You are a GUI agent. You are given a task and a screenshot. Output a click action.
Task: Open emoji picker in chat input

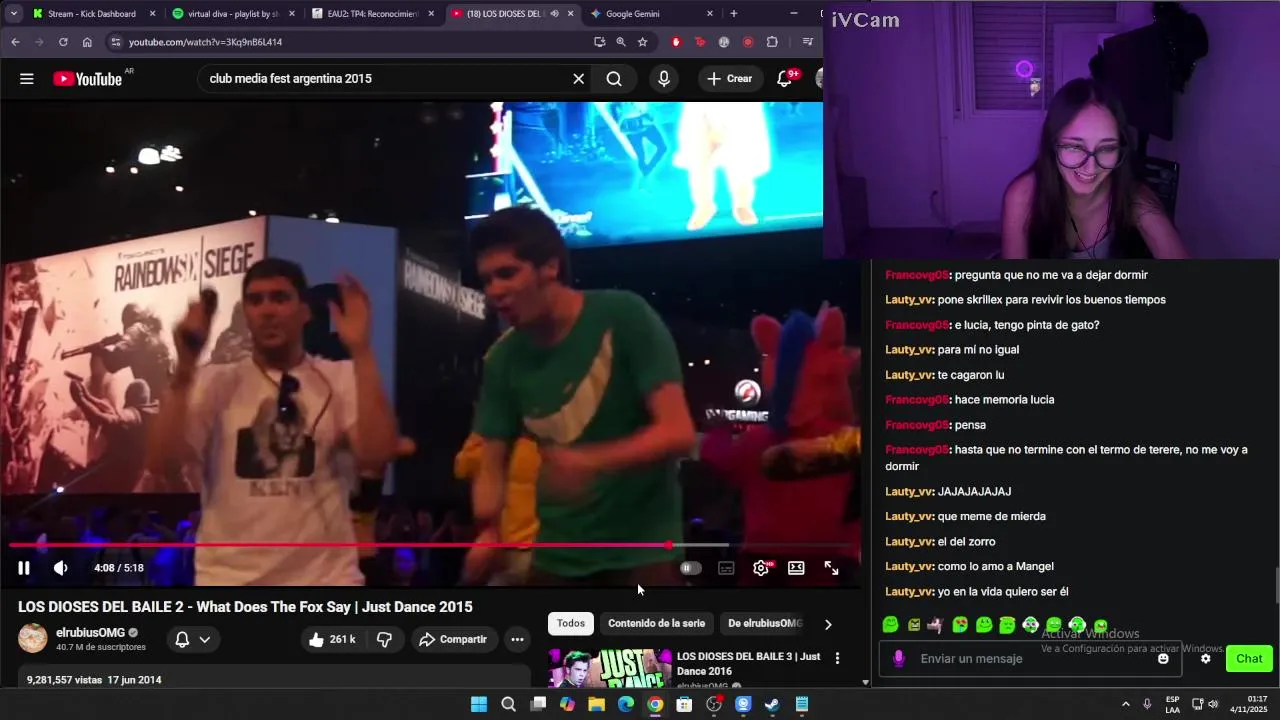tap(1163, 659)
